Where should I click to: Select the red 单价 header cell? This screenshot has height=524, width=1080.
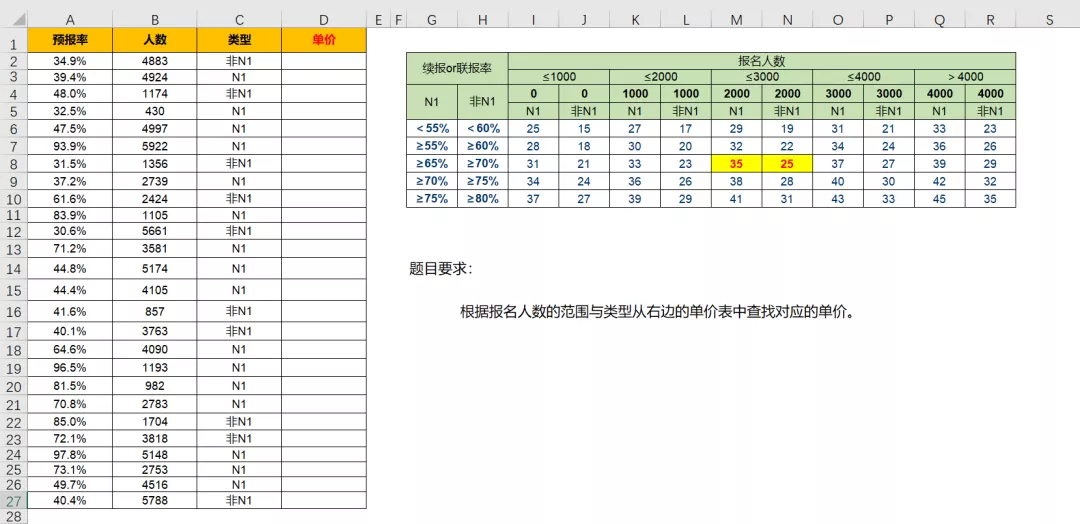(x=324, y=41)
